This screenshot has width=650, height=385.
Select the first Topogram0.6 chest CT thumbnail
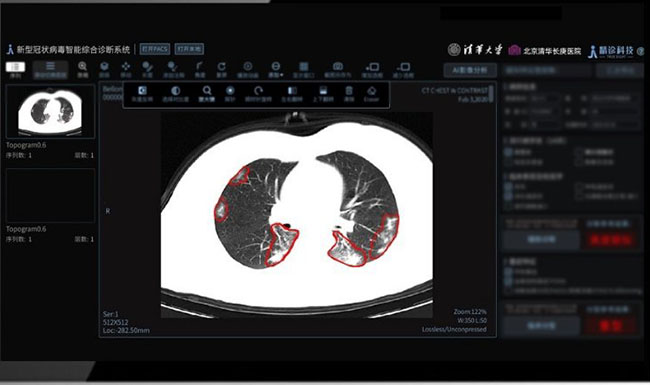point(50,111)
